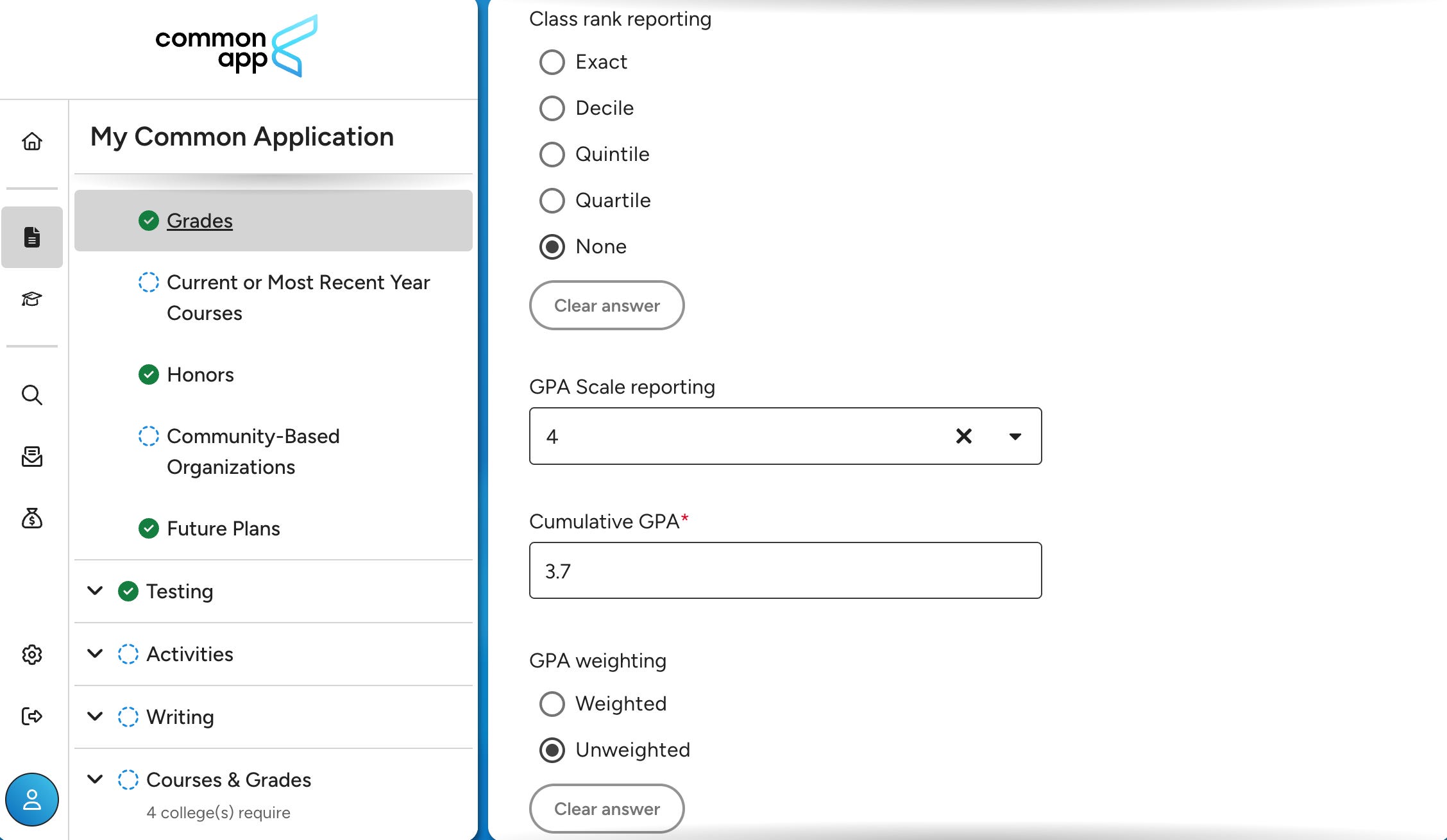Choose the Quartile class rank radio
1447x840 pixels.
tap(552, 201)
